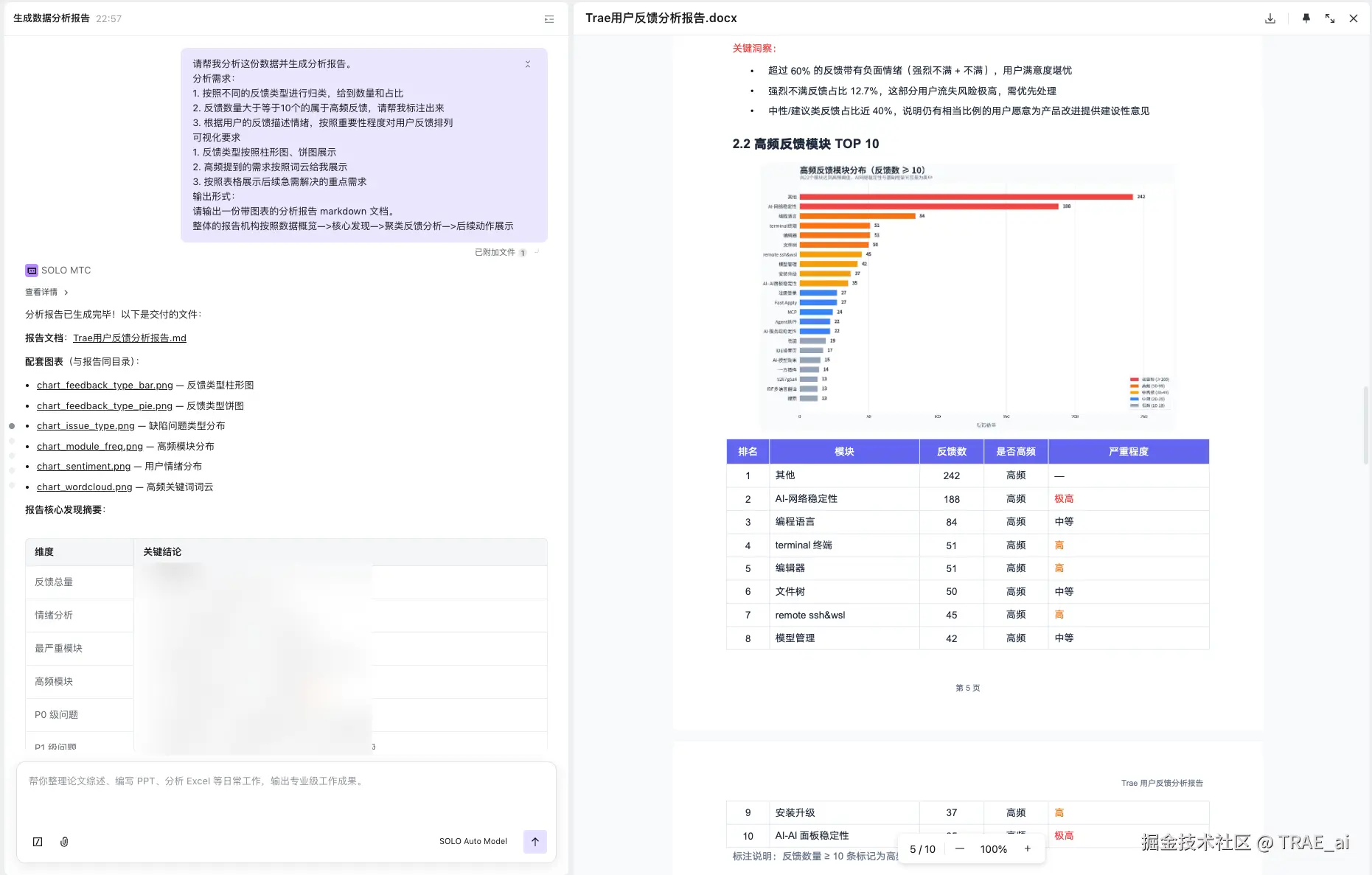Screen dimensions: 1372x875
Task: Zoom in the document with the plus icon
Action: (x=1028, y=849)
